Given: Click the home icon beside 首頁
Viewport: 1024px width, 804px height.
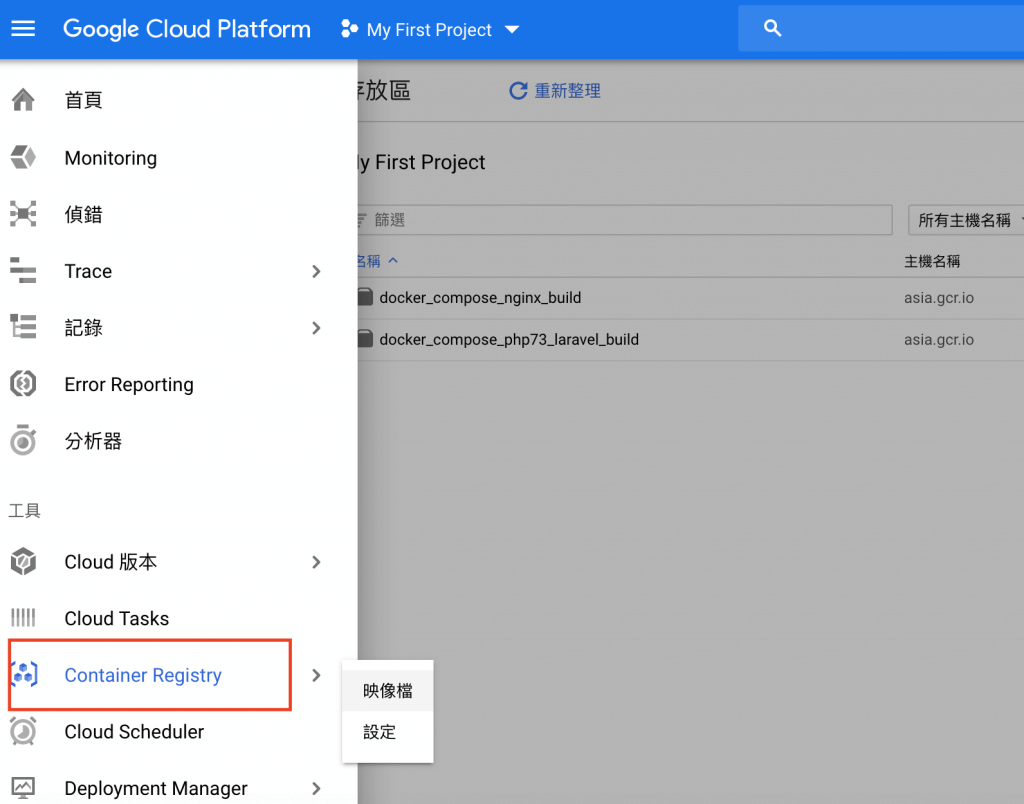Looking at the screenshot, I should [x=24, y=100].
